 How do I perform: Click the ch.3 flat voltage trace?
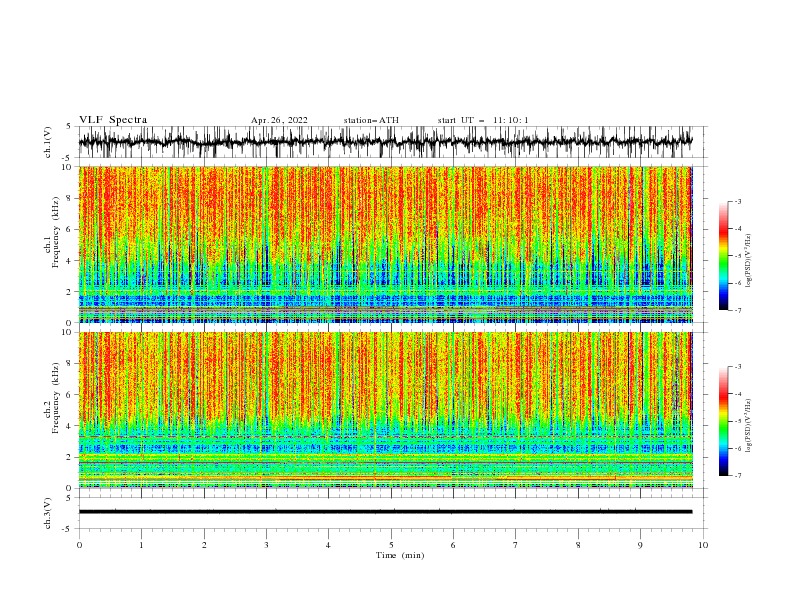[x=385, y=512]
